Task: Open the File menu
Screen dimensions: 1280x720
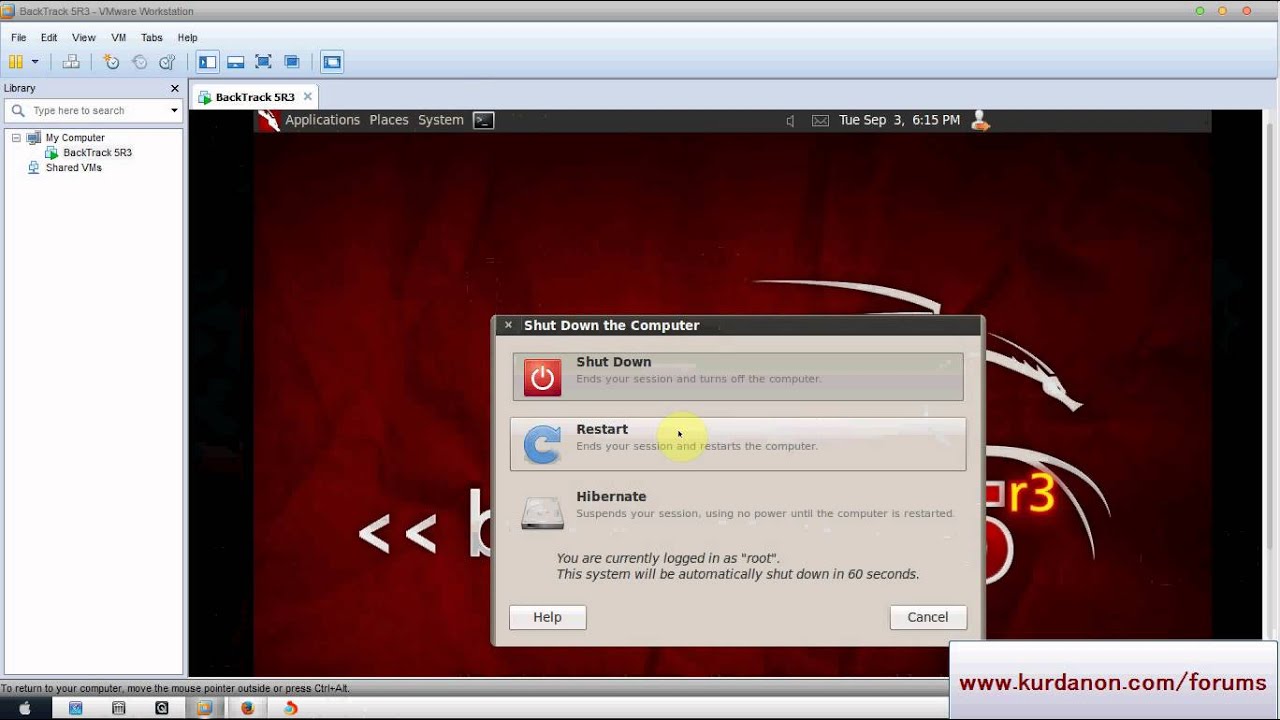Action: pyautogui.click(x=19, y=38)
